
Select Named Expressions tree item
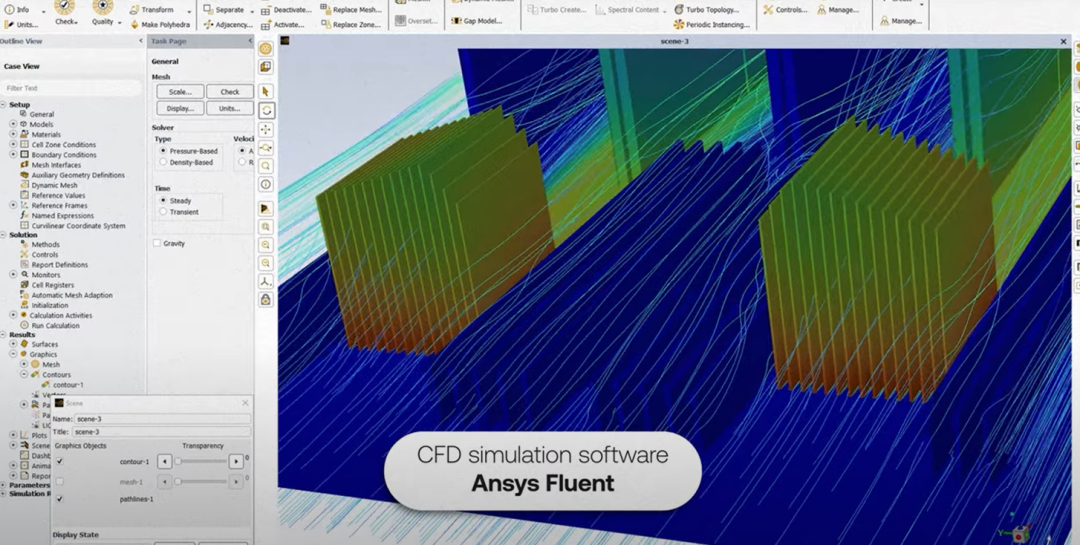click(x=62, y=216)
